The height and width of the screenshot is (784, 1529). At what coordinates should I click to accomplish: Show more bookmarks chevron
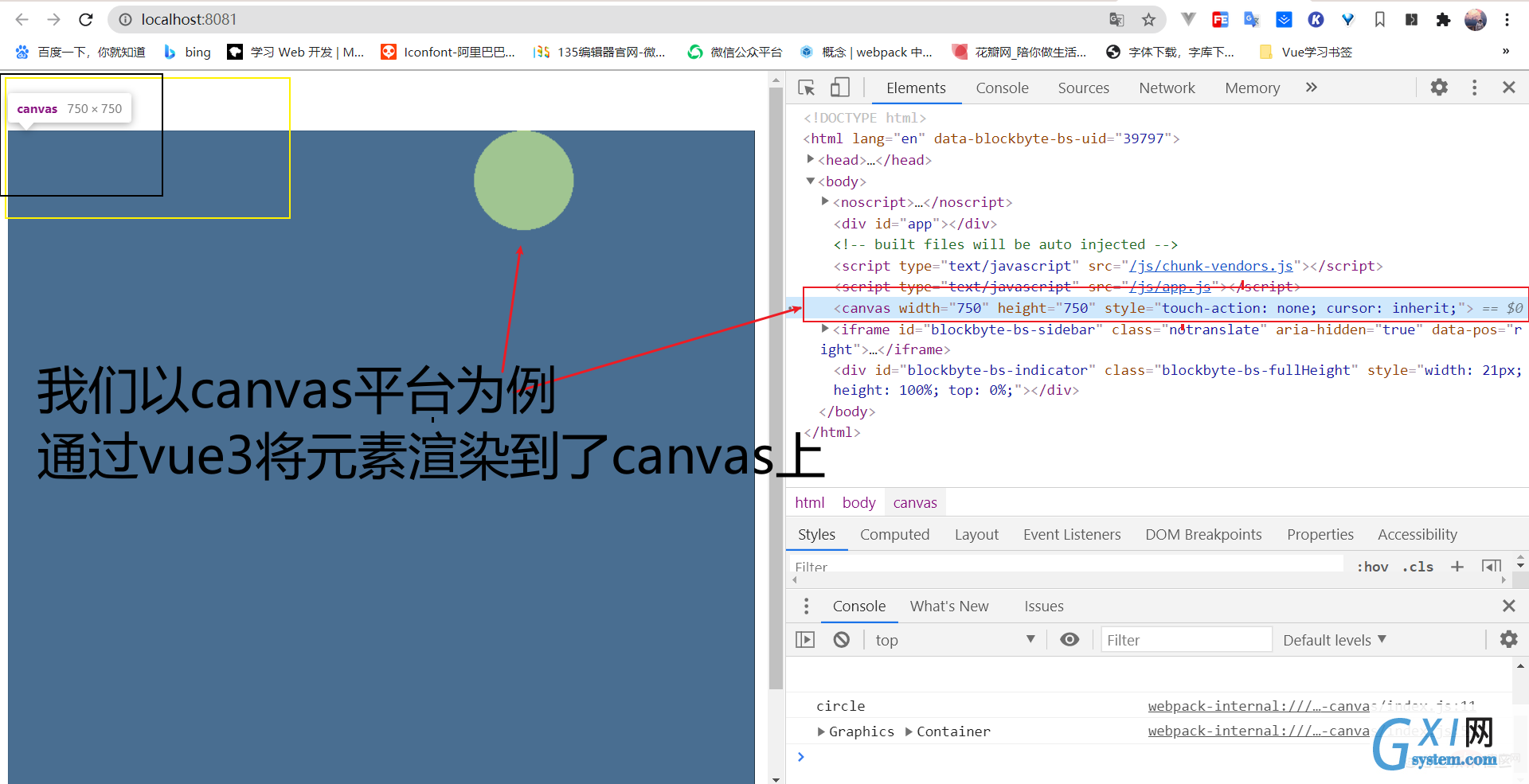(x=1505, y=52)
